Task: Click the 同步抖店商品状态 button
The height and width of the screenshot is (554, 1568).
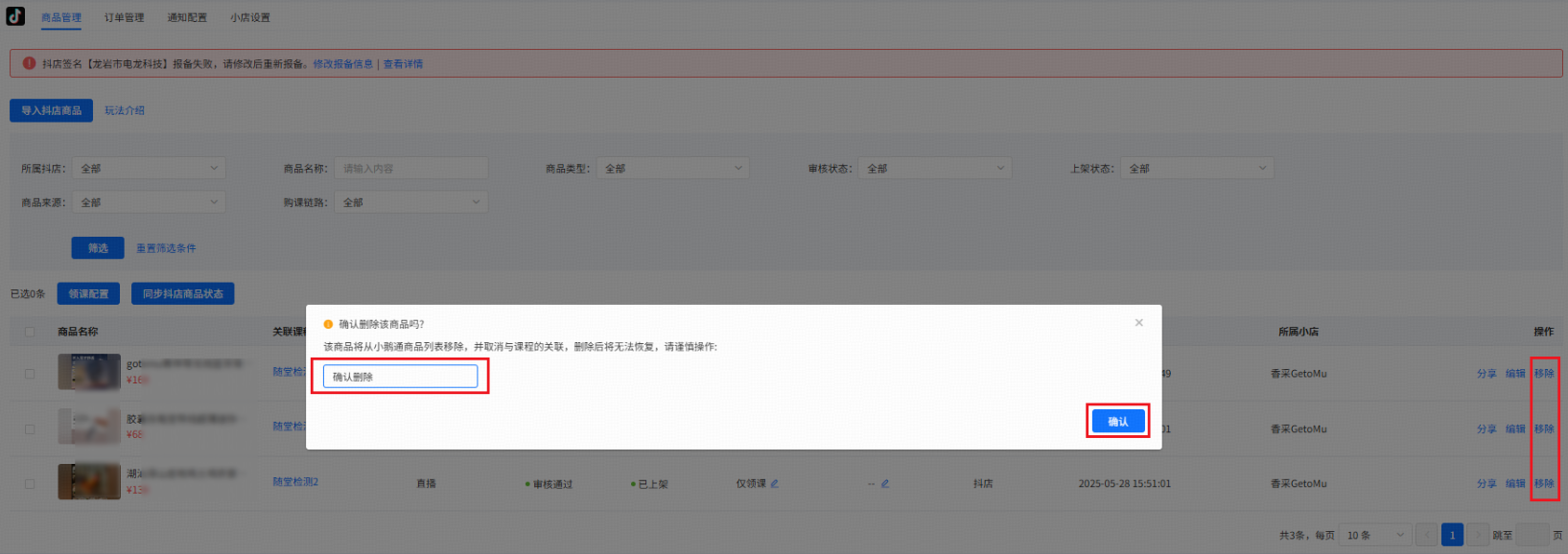Action: [183, 293]
